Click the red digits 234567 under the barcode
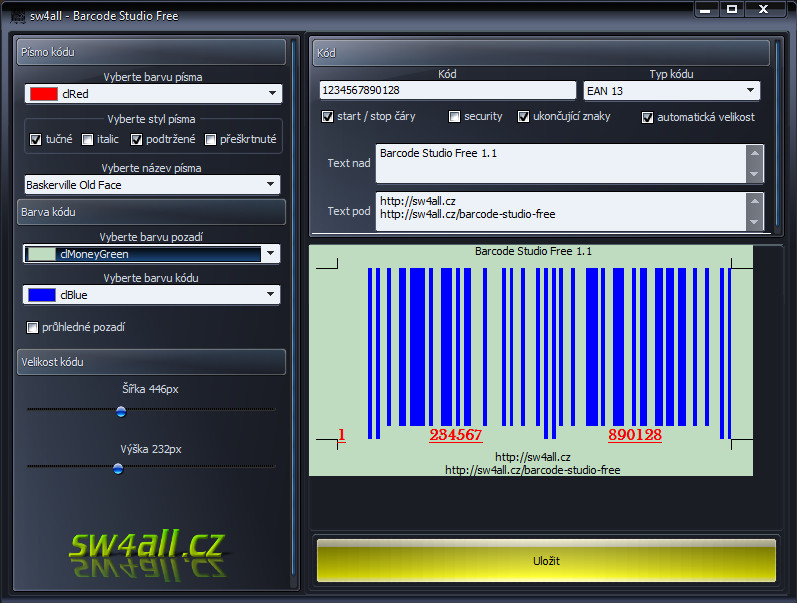This screenshot has width=797, height=603. point(456,435)
